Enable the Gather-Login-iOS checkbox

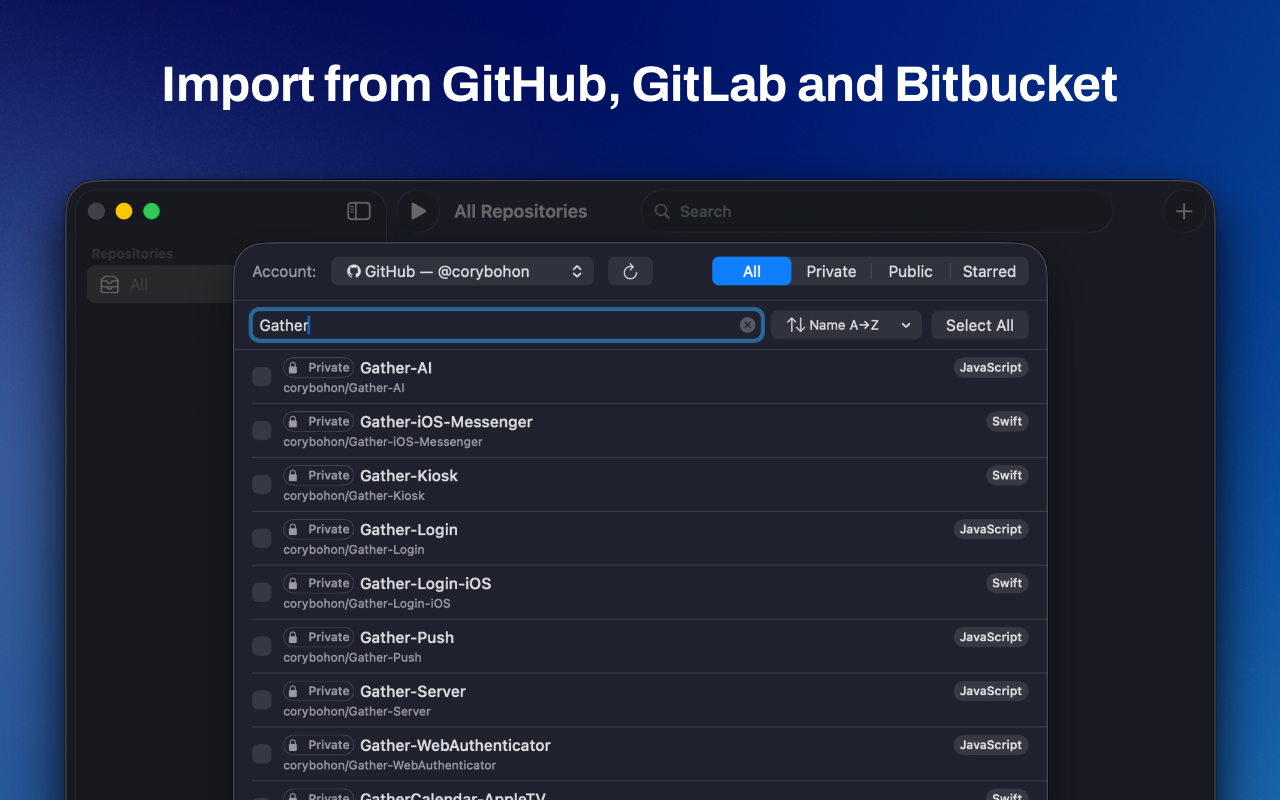pyautogui.click(x=262, y=593)
